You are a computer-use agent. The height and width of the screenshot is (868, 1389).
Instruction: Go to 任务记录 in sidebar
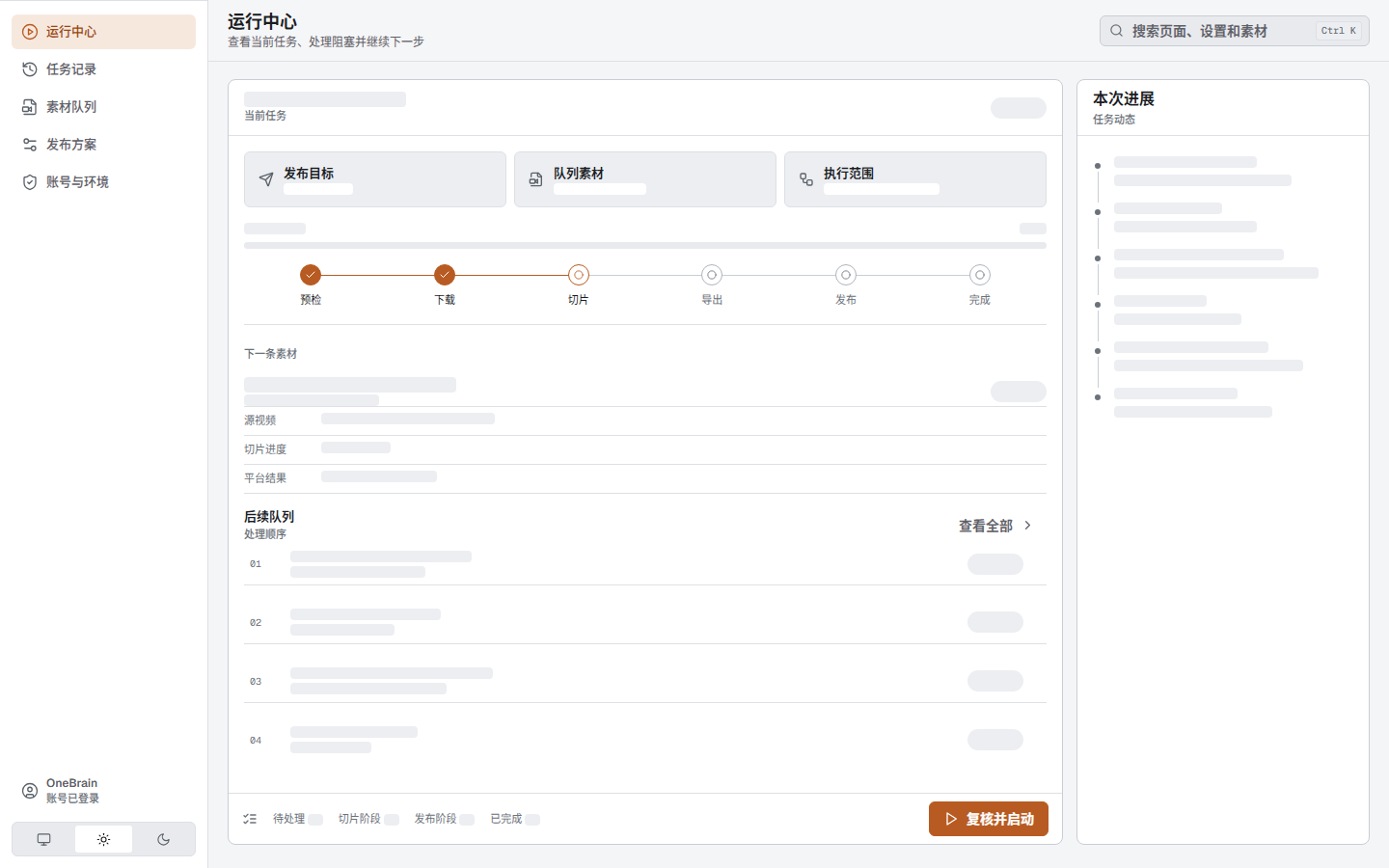(103, 69)
